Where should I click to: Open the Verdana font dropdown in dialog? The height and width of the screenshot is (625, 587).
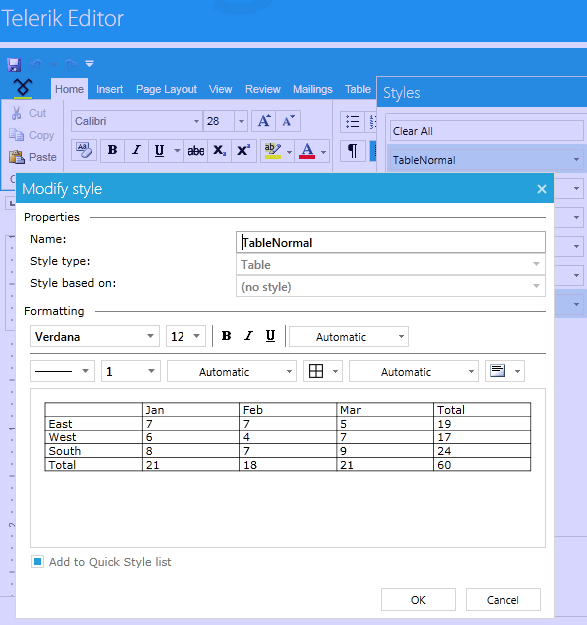[x=95, y=336]
